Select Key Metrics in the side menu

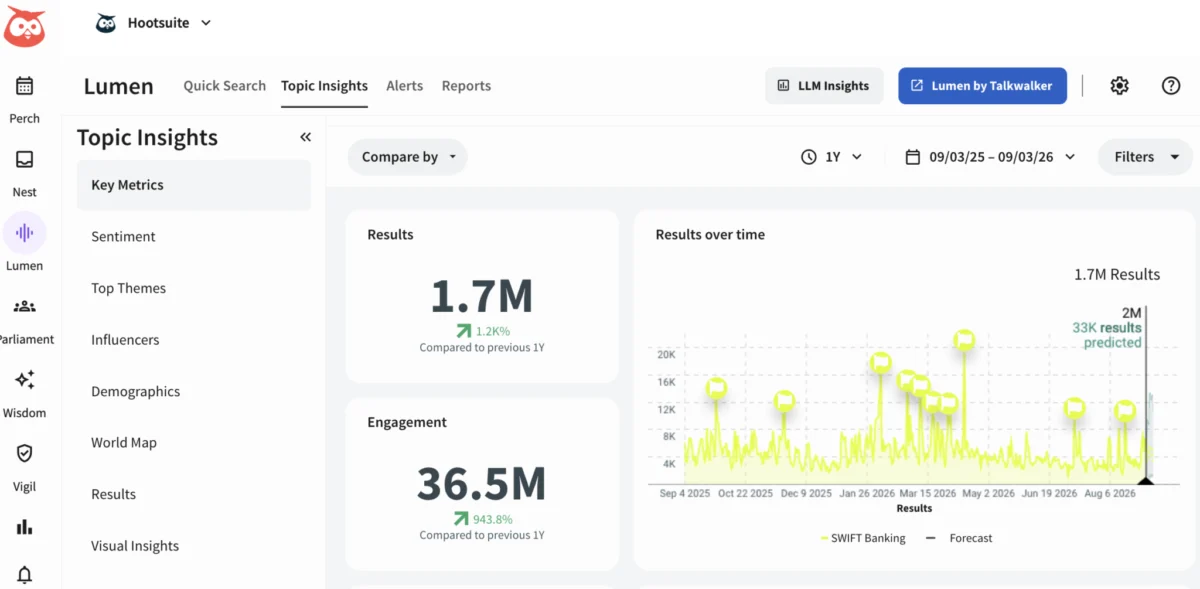click(194, 185)
